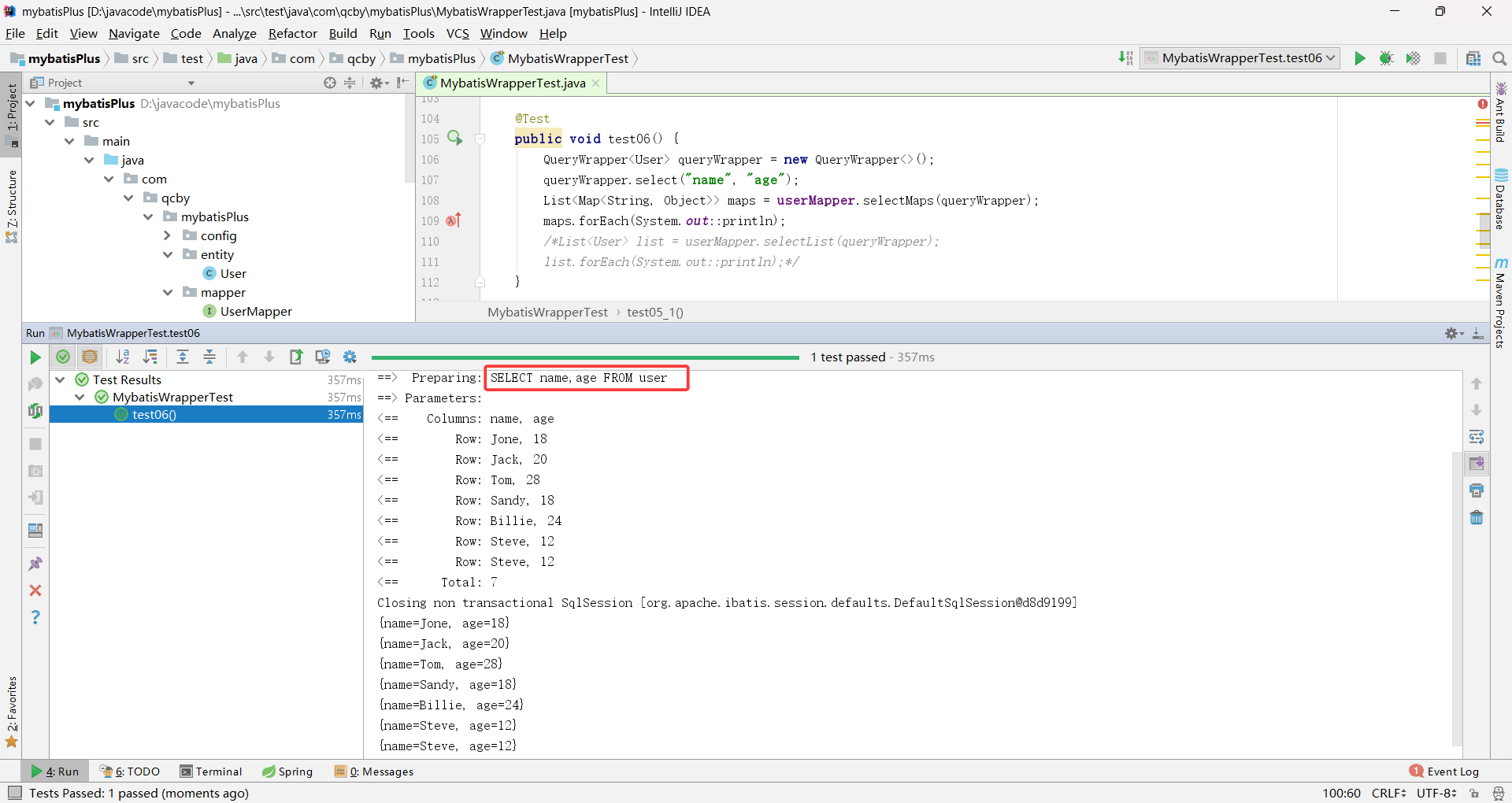The height and width of the screenshot is (803, 1512).
Task: Toggle soft-wrap in console output
Action: click(x=1477, y=437)
